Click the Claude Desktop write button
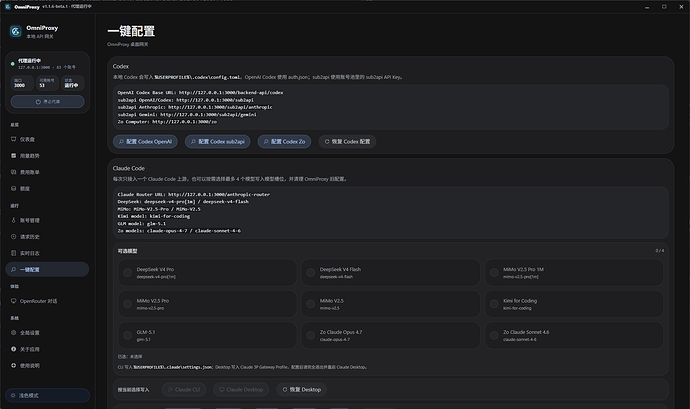This screenshot has height=409, width=690. [241, 389]
